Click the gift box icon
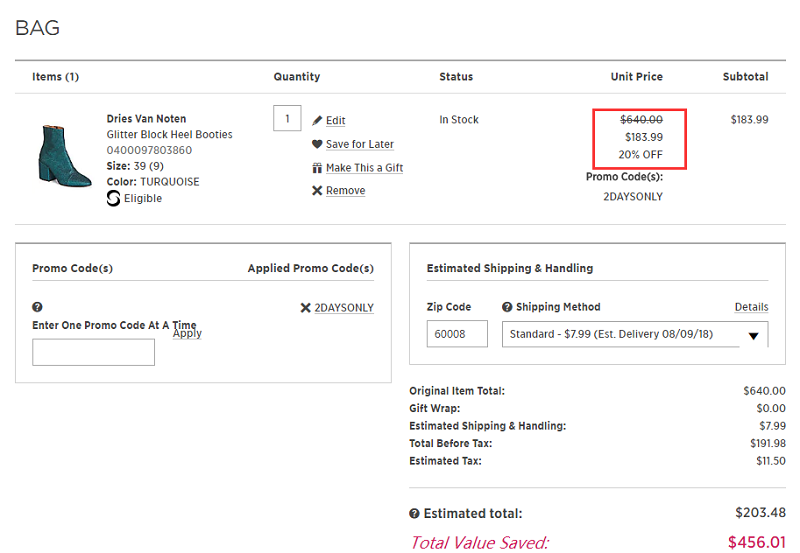This screenshot has width=800, height=553. (317, 168)
